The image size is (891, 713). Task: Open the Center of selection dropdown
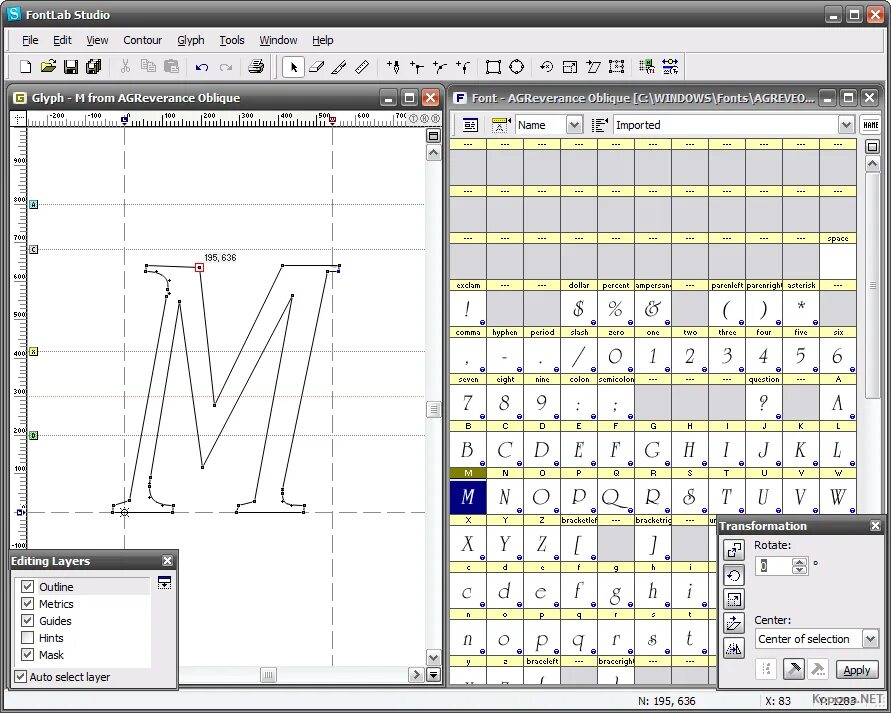pos(868,638)
